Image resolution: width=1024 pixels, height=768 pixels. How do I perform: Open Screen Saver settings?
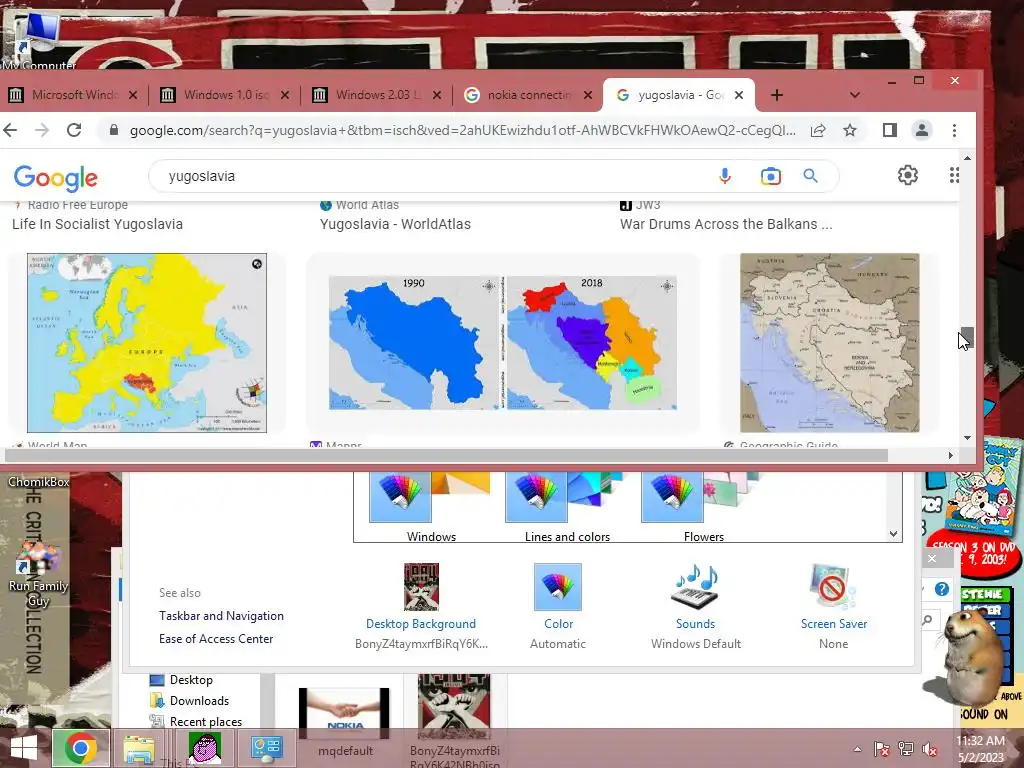point(834,607)
